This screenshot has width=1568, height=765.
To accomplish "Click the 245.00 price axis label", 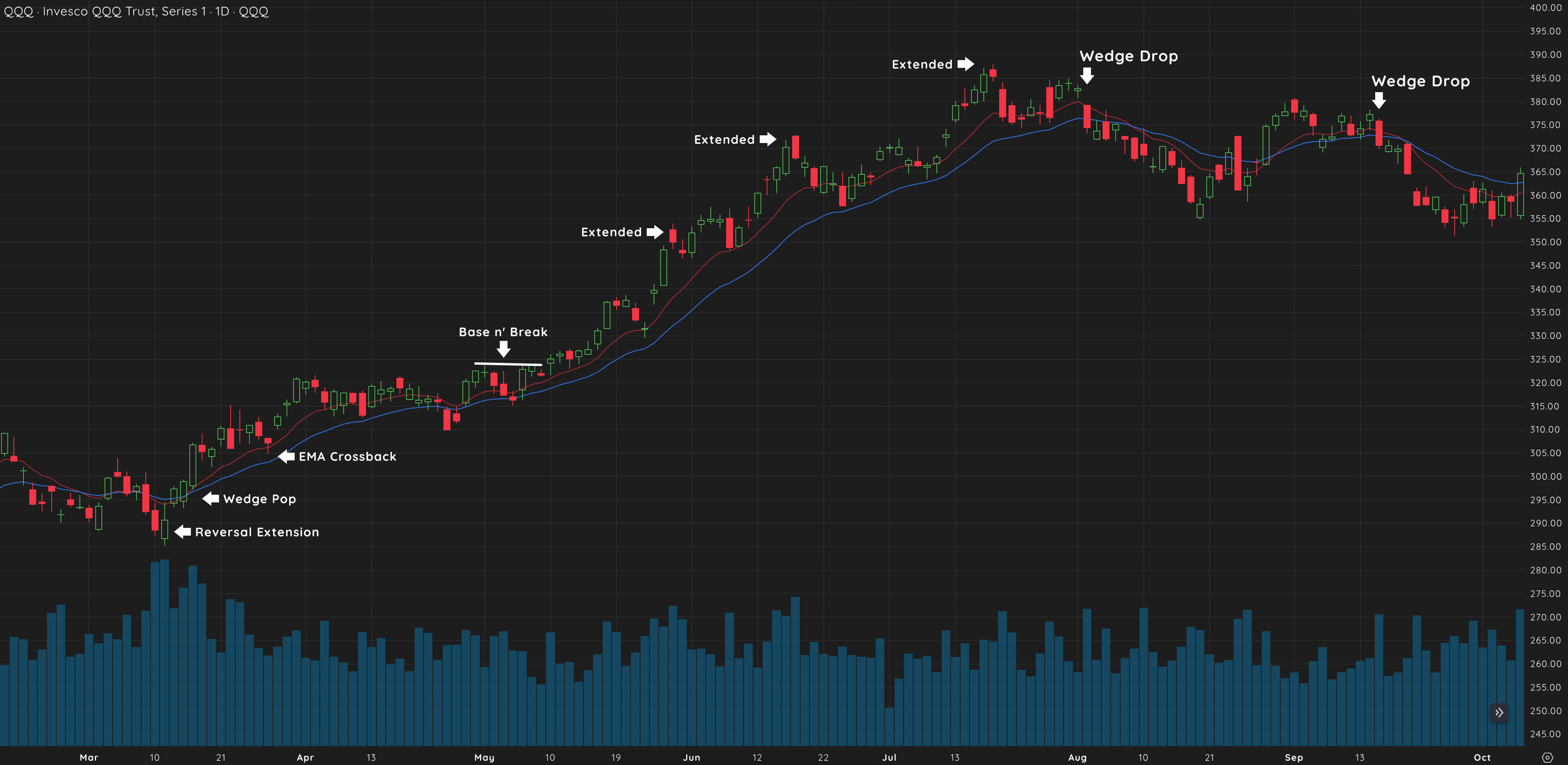I will tap(1545, 734).
